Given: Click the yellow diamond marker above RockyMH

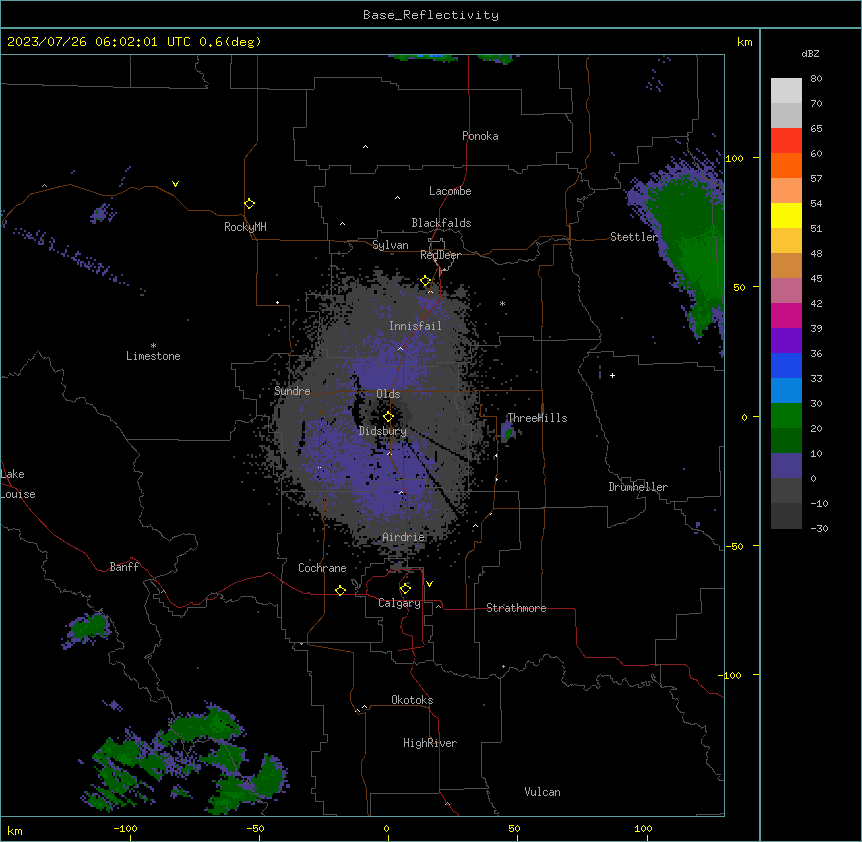Looking at the screenshot, I should [249, 203].
